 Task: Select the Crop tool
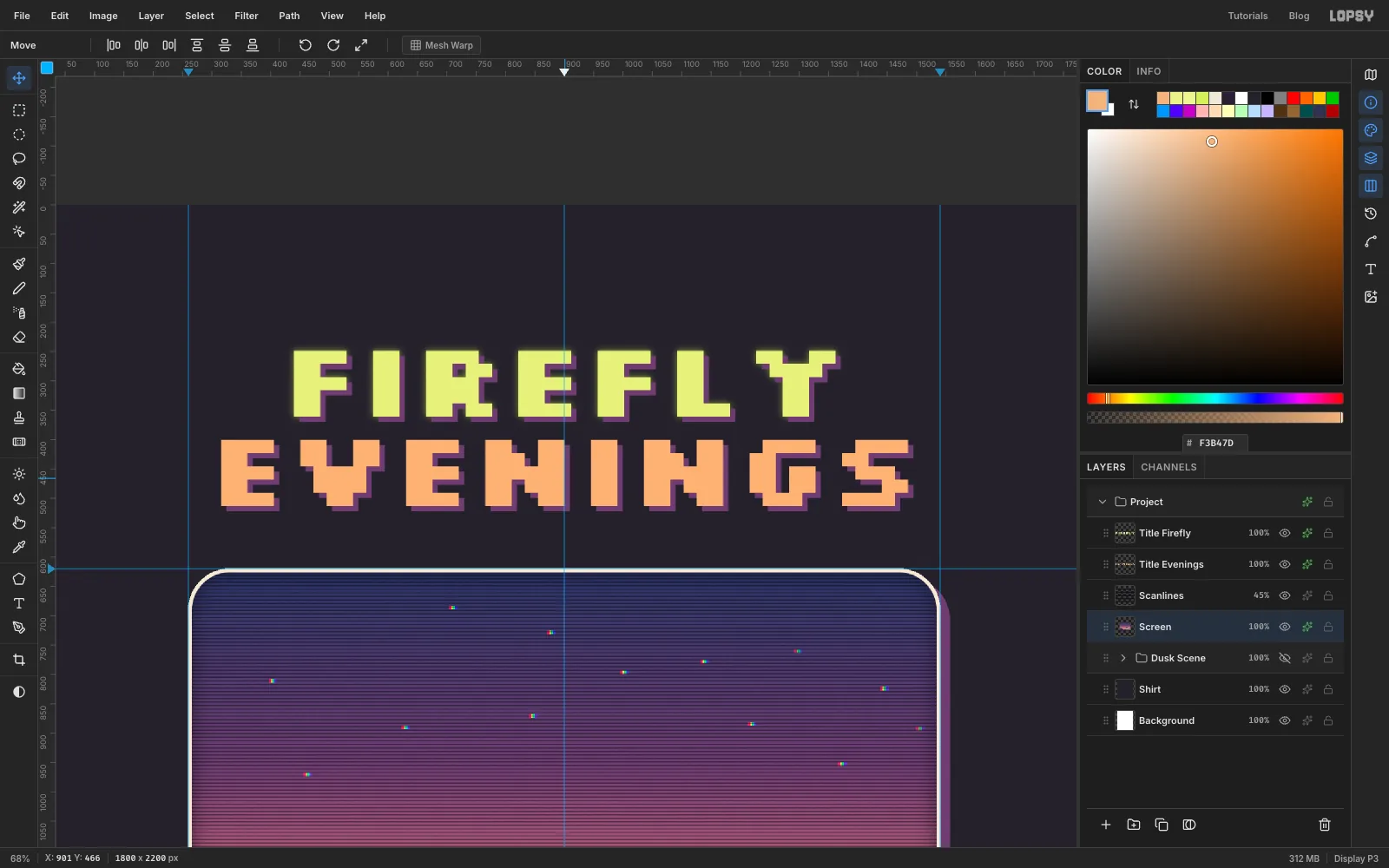[x=19, y=660]
